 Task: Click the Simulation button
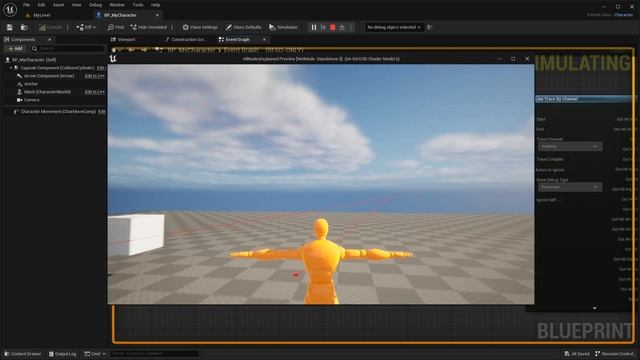pyautogui.click(x=283, y=27)
